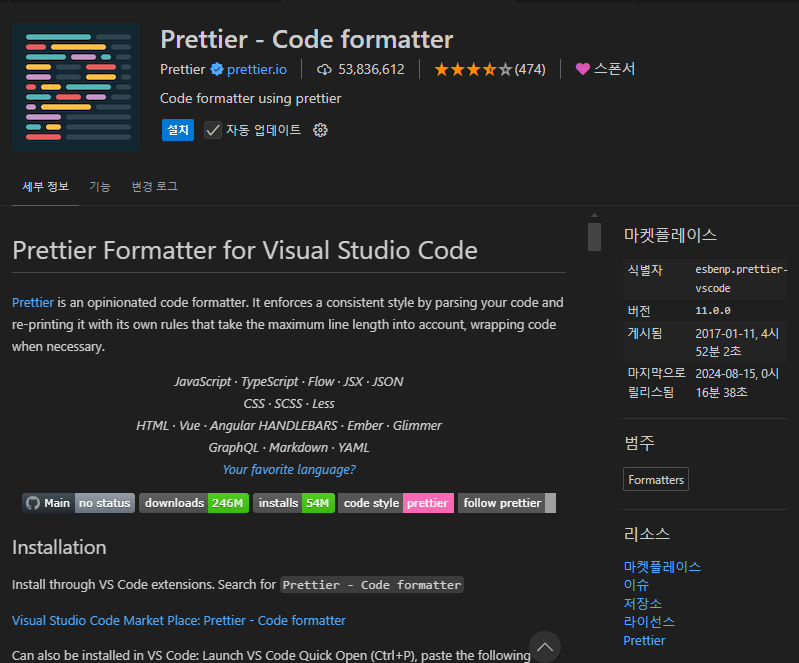Open the Prettier resource link in sidebar
This screenshot has width=799, height=663.
tap(644, 641)
